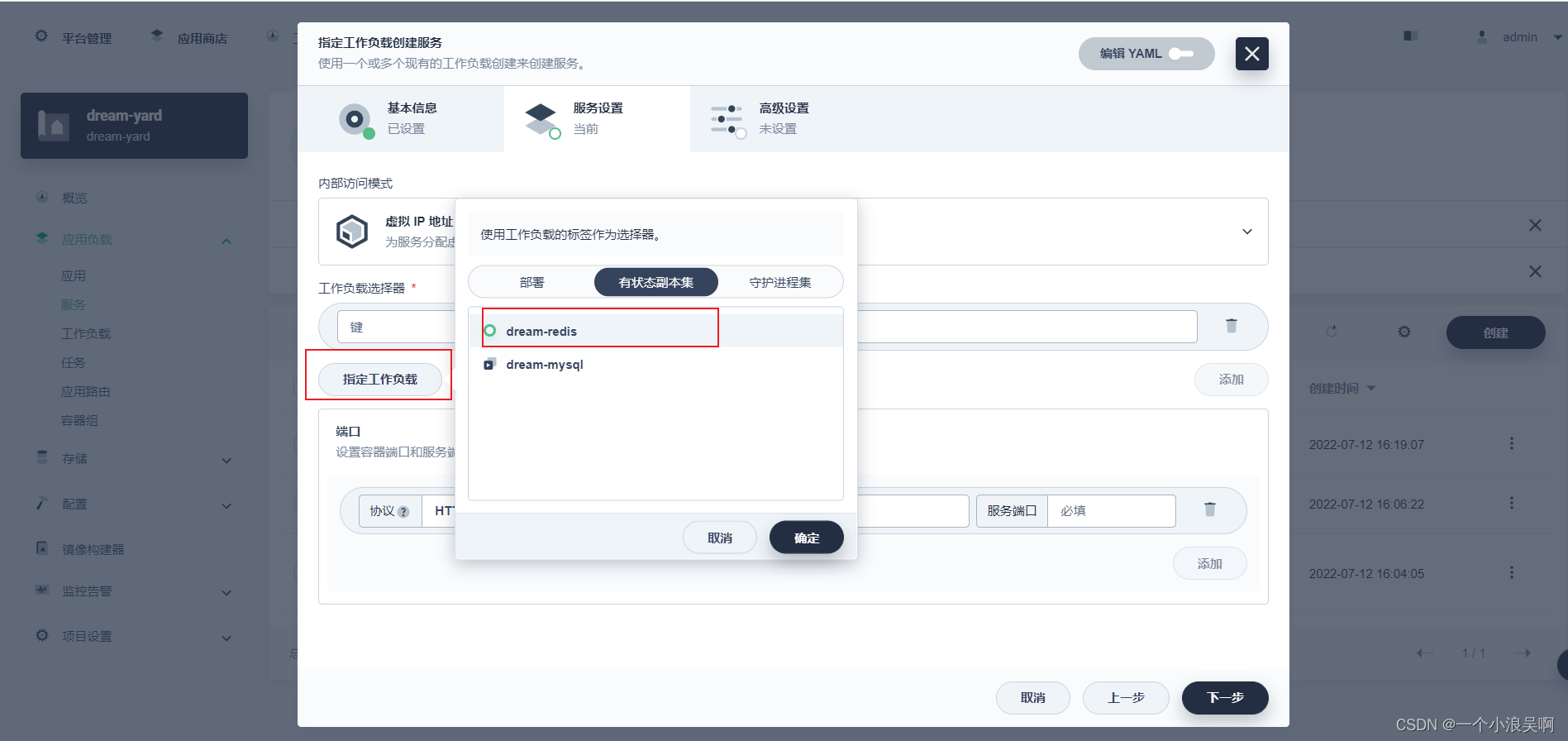Viewport: 1568px width, 741px height.
Task: Click the 服务端口 必填 input field
Action: 1111,511
